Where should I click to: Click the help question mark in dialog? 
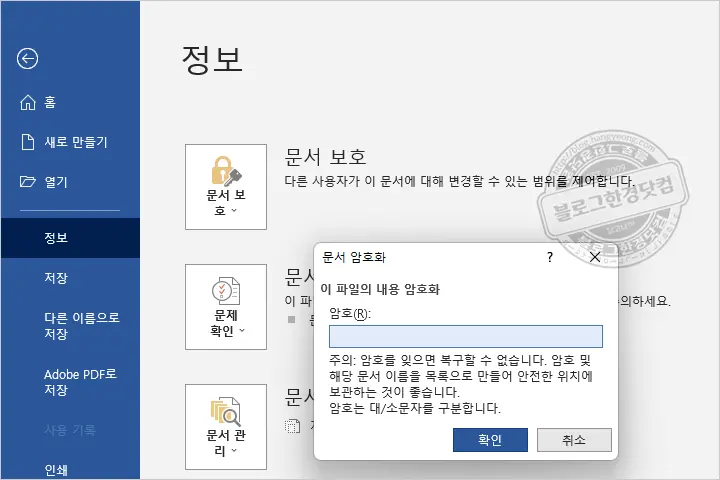pyautogui.click(x=550, y=257)
